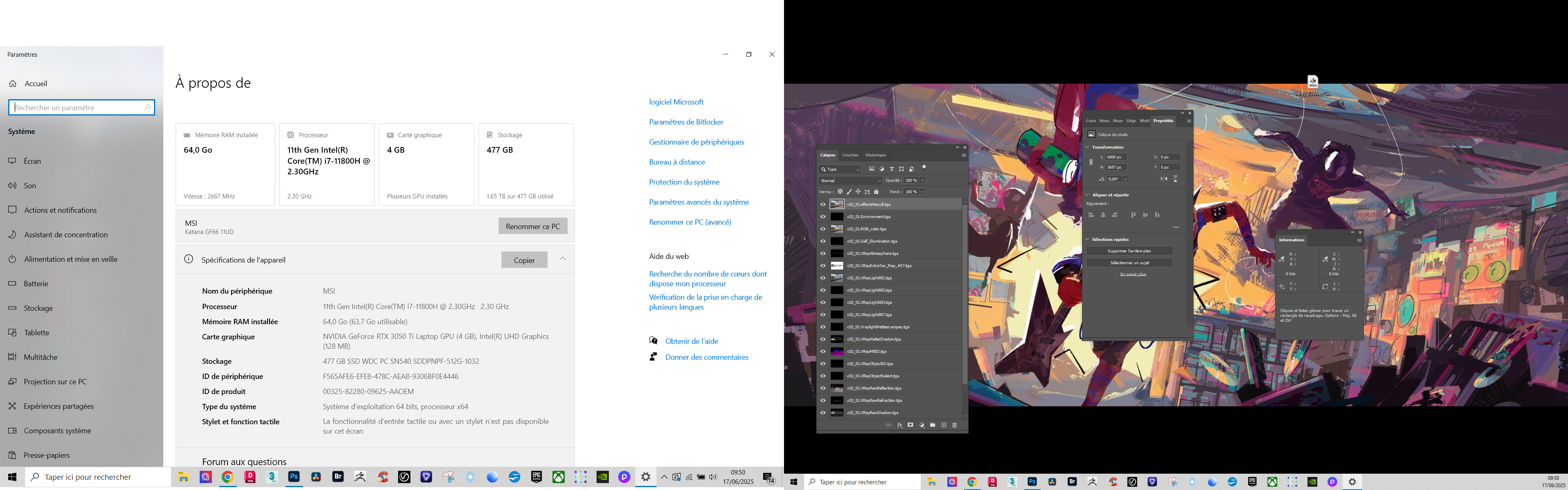Open the Calques panel menu
Image resolution: width=1568 pixels, height=490 pixels.
(964, 155)
